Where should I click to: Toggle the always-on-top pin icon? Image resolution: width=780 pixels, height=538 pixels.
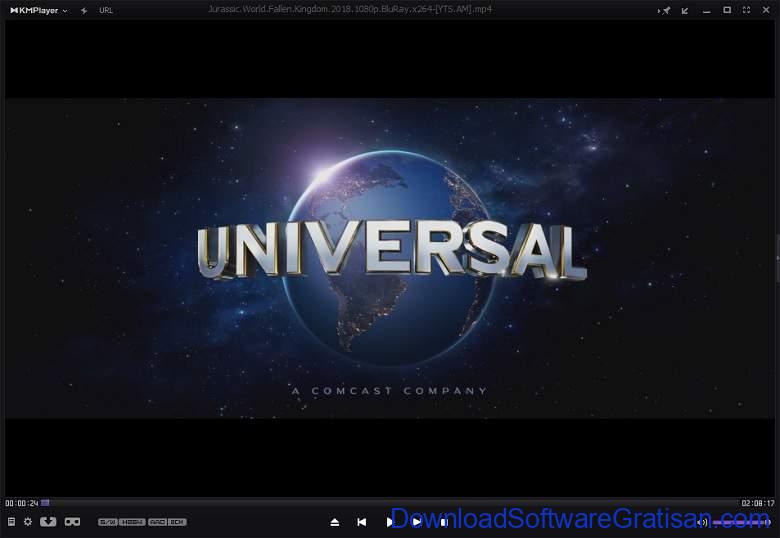[665, 10]
